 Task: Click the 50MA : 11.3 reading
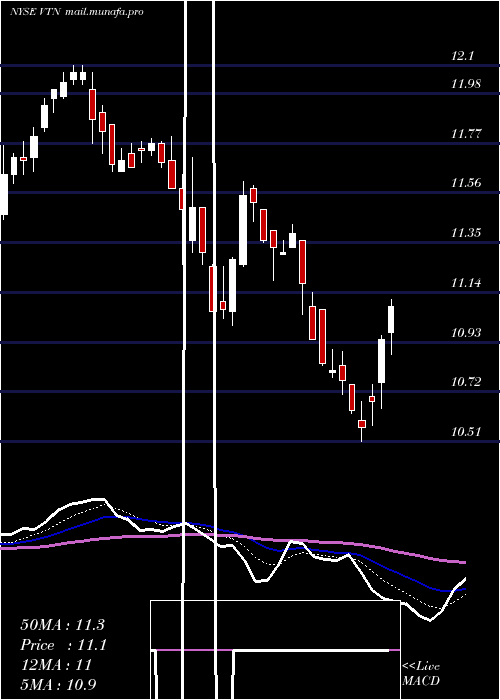pyautogui.click(x=62, y=625)
